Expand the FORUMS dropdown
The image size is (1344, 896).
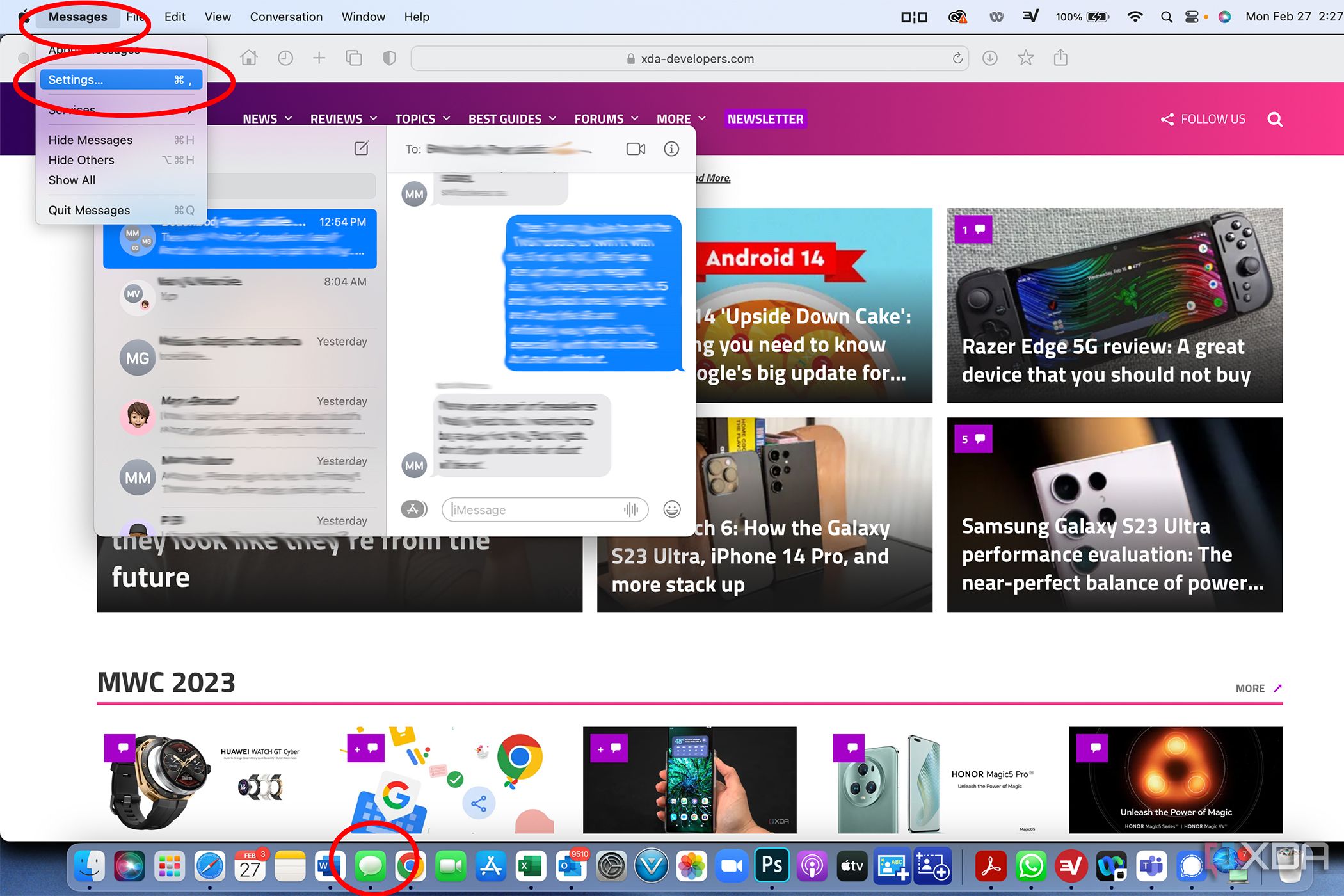click(606, 118)
